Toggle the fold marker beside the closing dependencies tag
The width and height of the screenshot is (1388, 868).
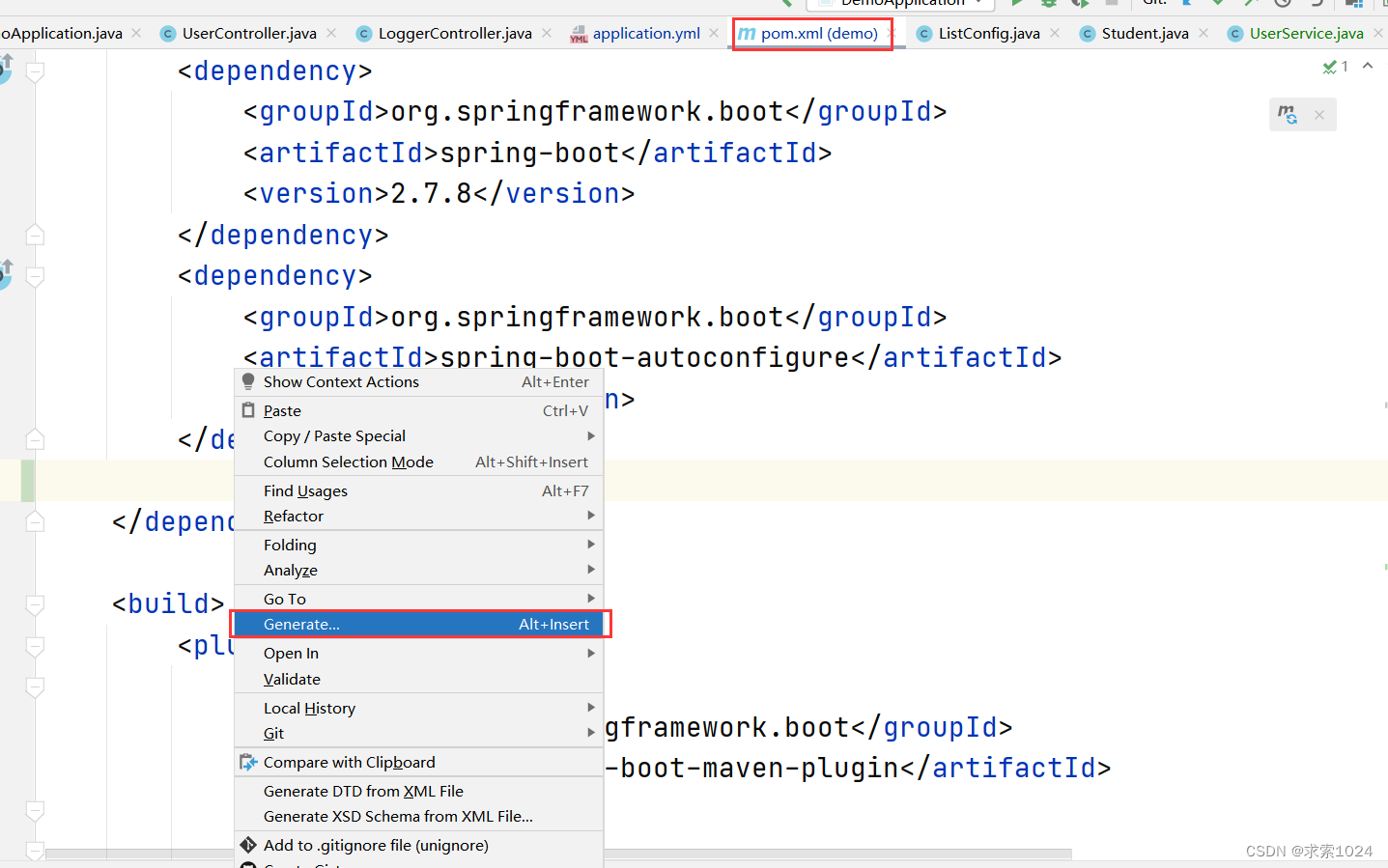click(x=35, y=522)
